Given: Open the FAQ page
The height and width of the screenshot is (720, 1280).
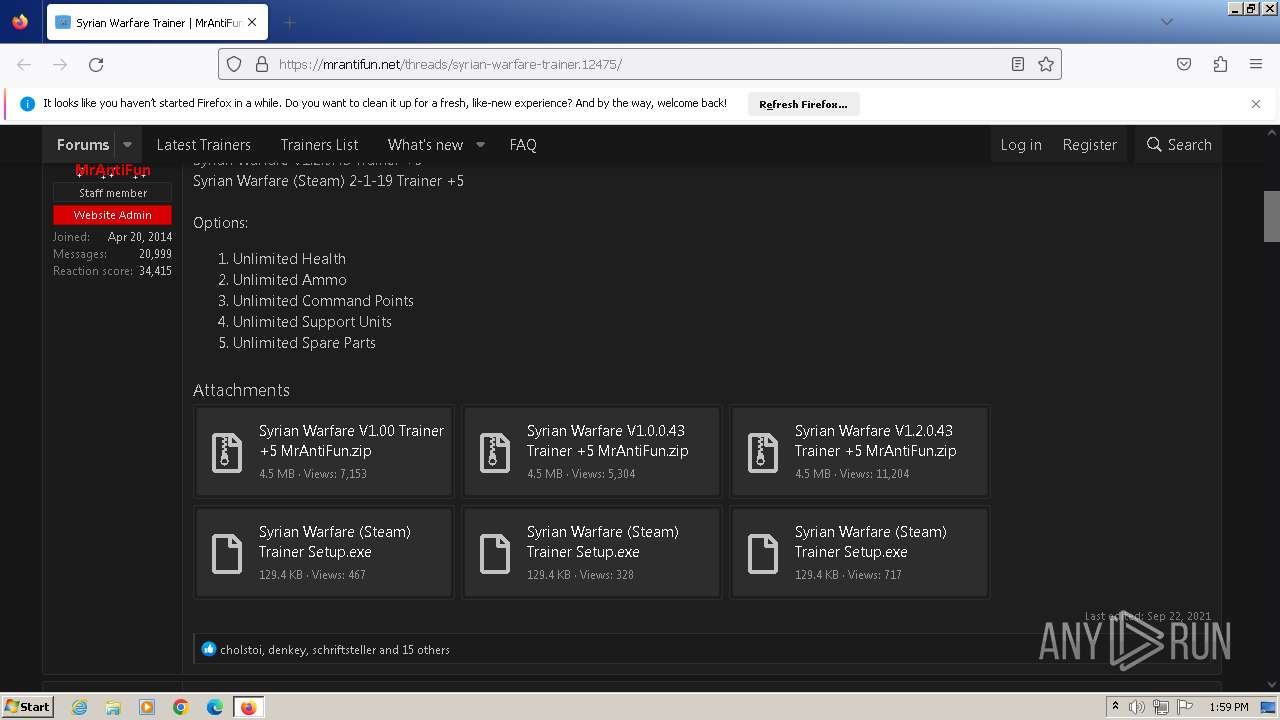Looking at the screenshot, I should pyautogui.click(x=523, y=145).
